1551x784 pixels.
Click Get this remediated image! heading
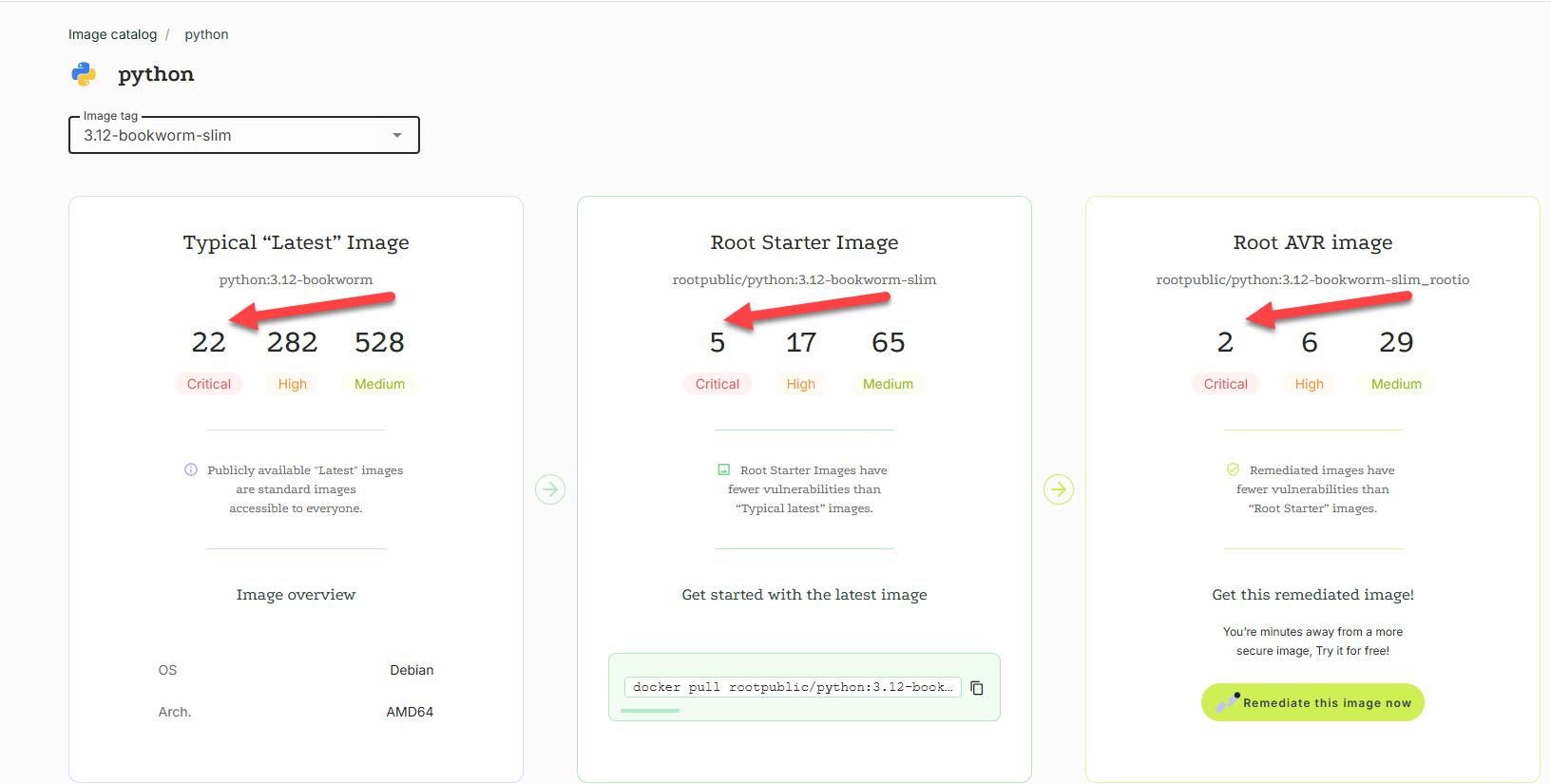click(1312, 595)
